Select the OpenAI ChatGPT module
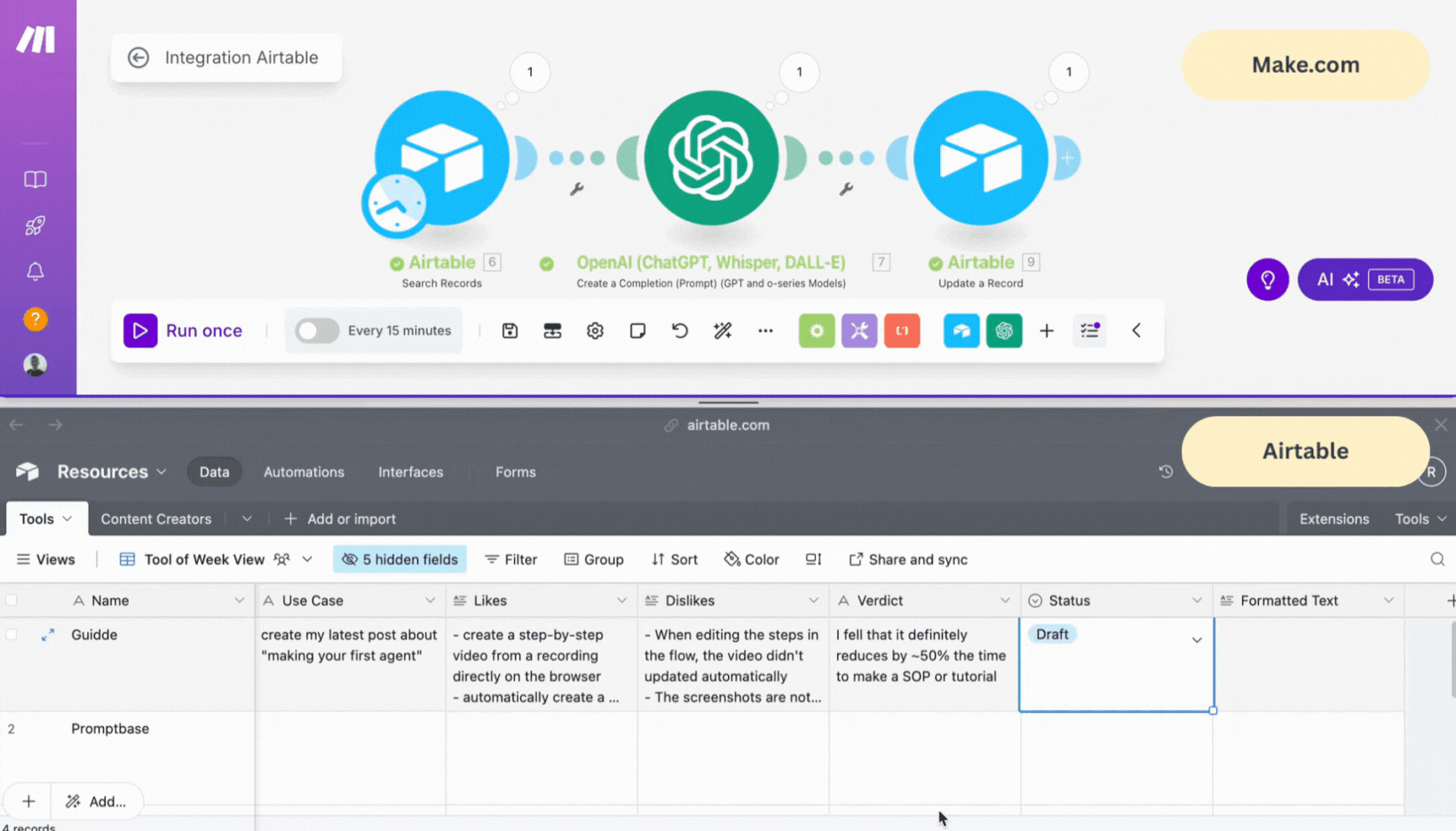This screenshot has height=831, width=1456. coord(711,158)
